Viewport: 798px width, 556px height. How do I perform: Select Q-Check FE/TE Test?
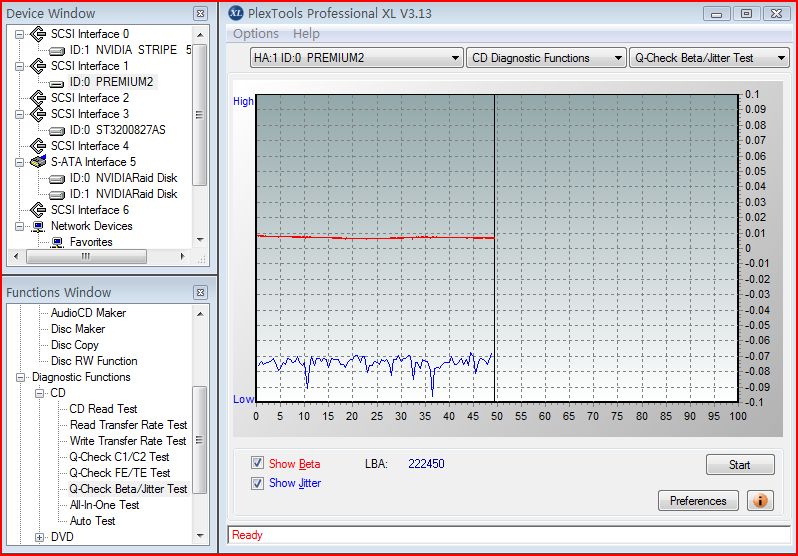pos(120,473)
